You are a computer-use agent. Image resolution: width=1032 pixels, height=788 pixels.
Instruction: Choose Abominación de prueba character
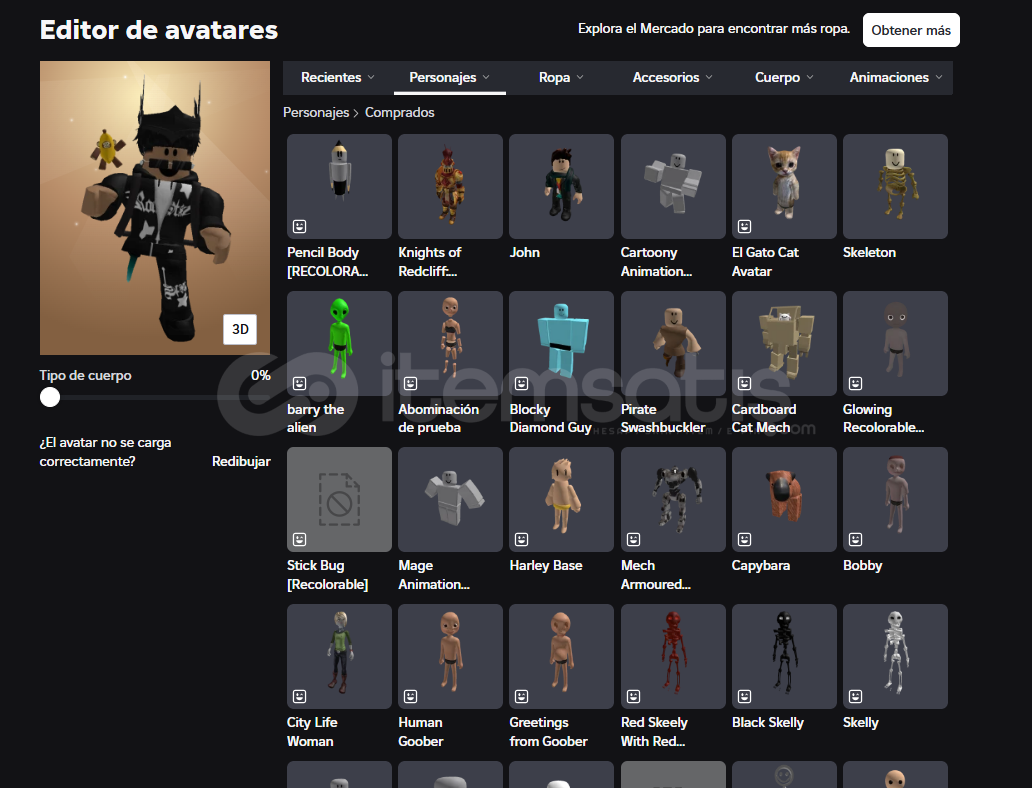[450, 343]
